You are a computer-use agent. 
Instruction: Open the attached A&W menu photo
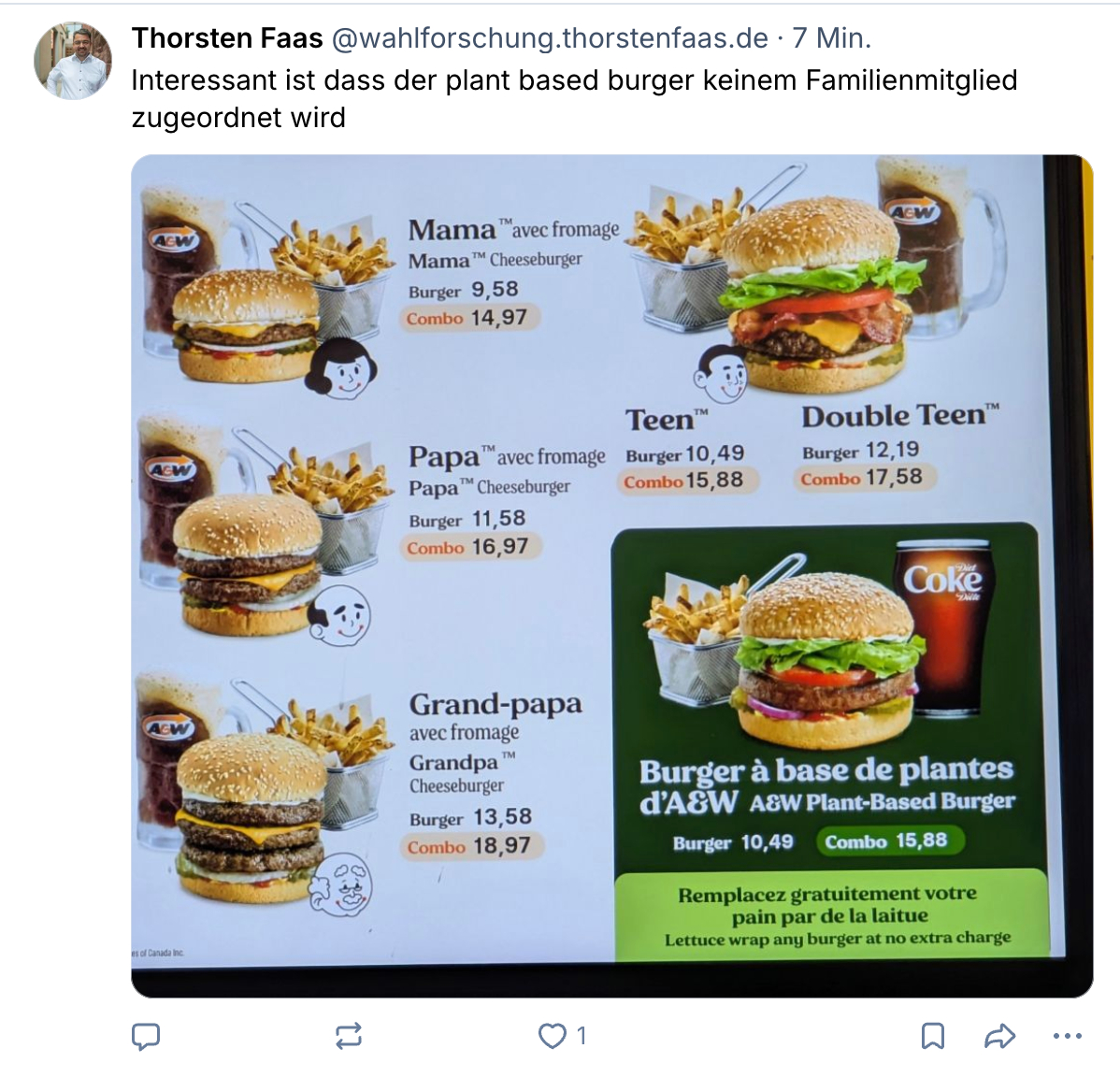(612, 576)
